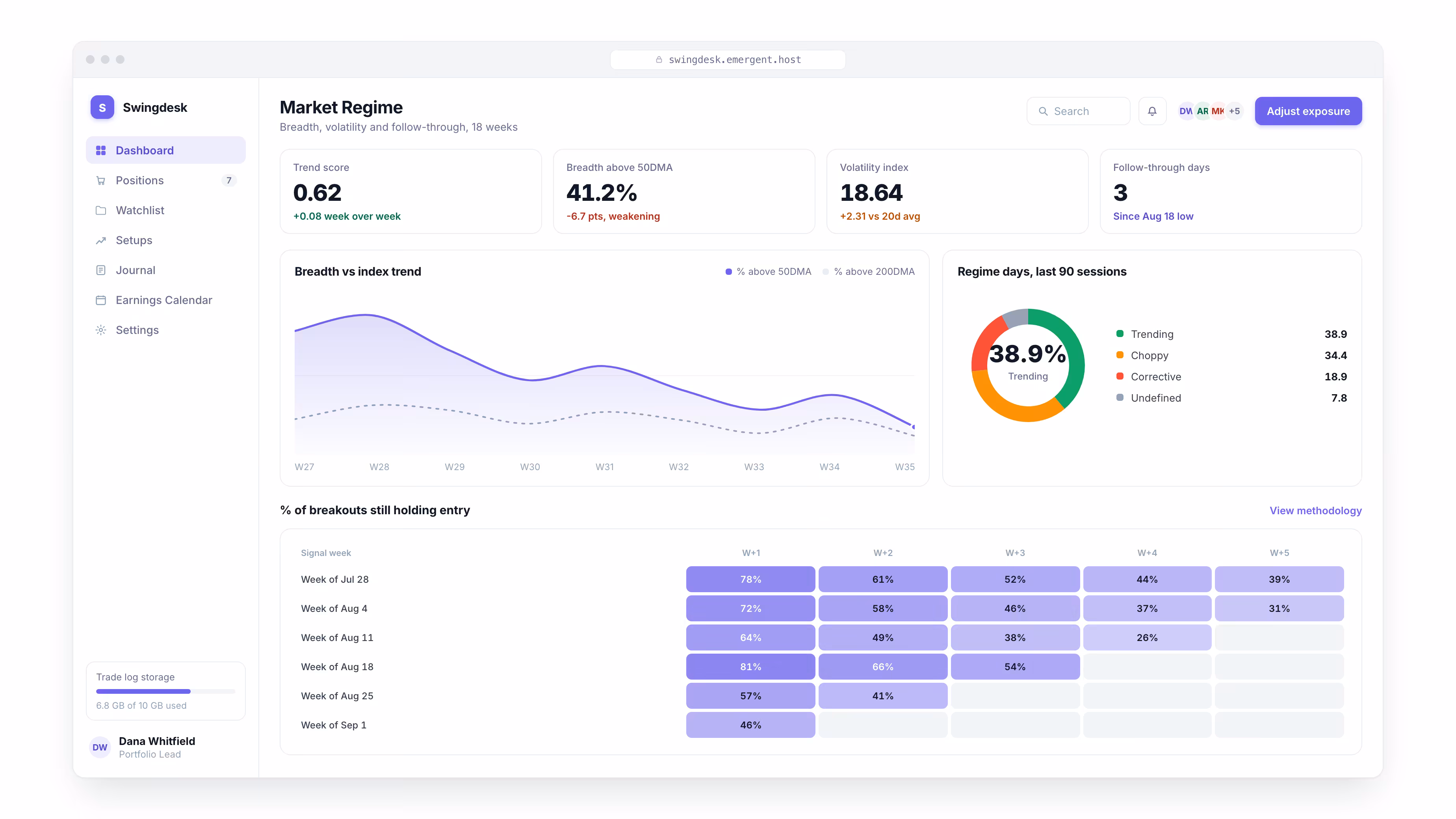This screenshot has width=1456, height=819.
Task: Click the Watchlist folder icon
Action: pyautogui.click(x=100, y=210)
